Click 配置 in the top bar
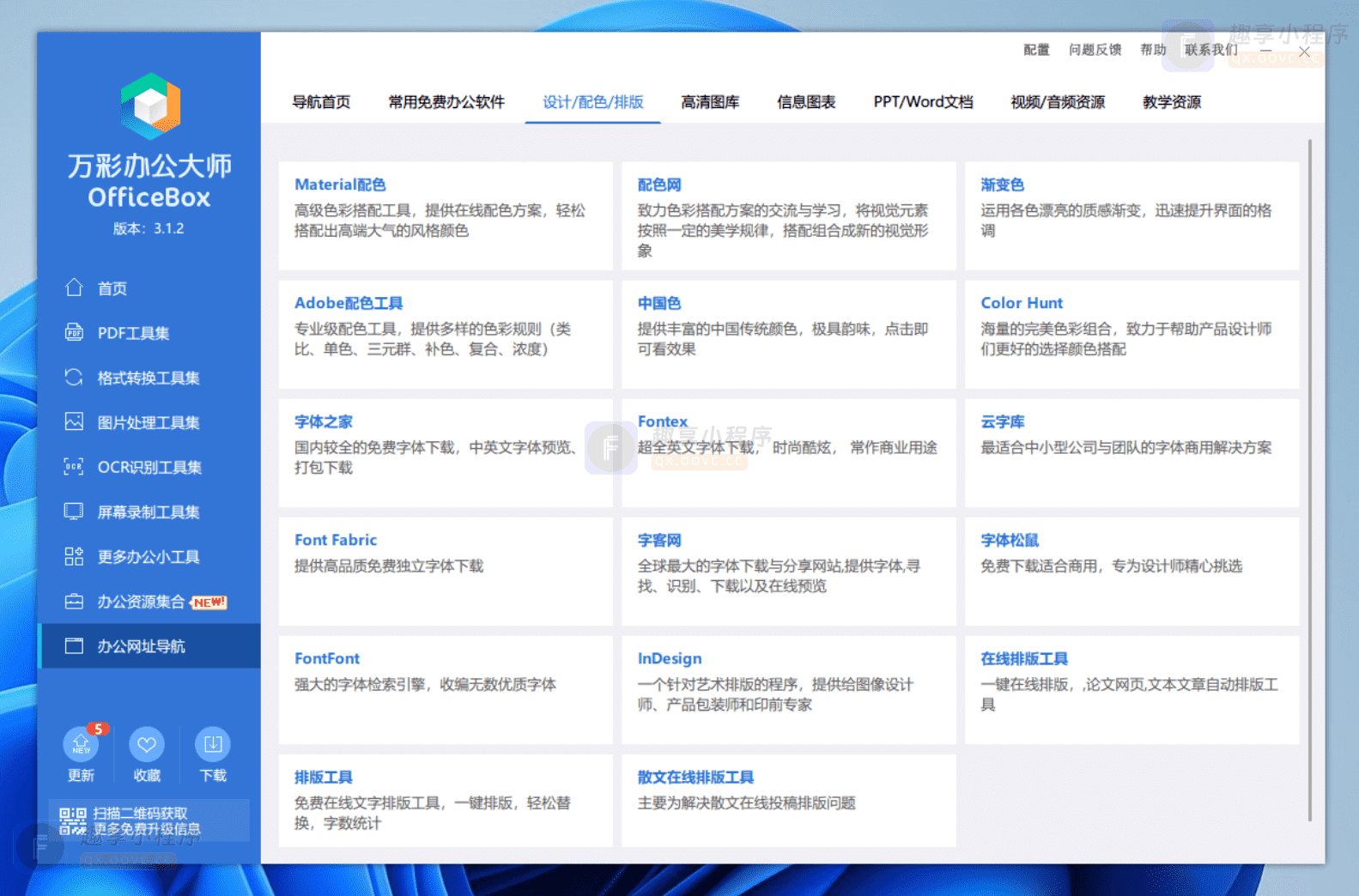Image resolution: width=1359 pixels, height=896 pixels. (1036, 50)
